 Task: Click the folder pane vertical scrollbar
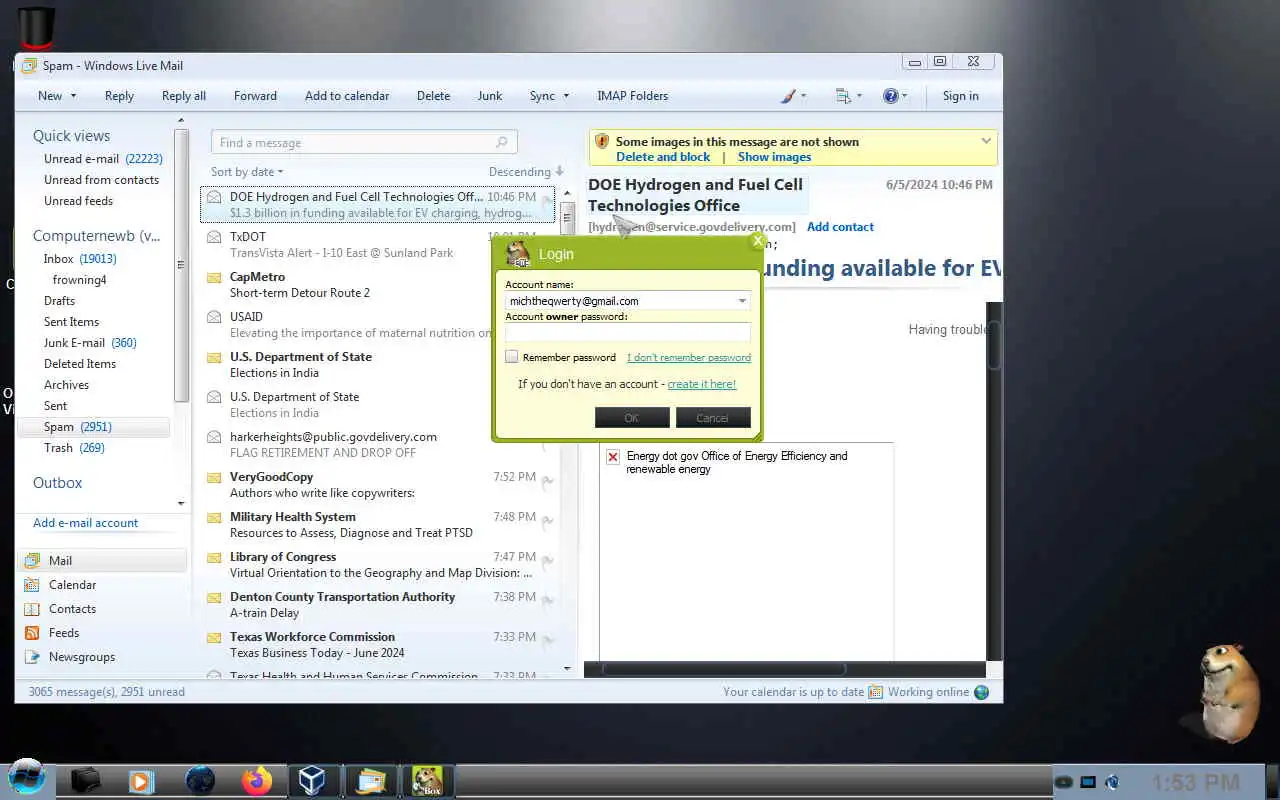[x=181, y=265]
